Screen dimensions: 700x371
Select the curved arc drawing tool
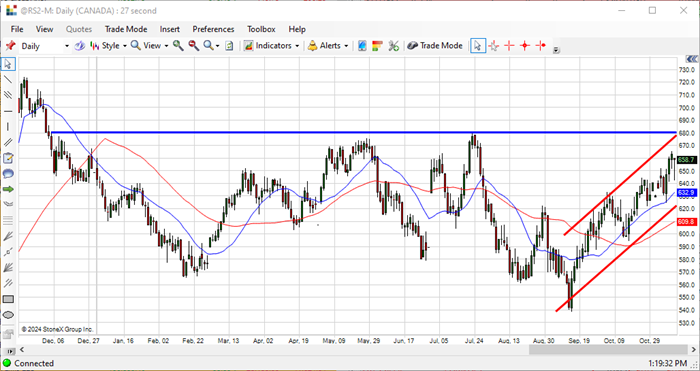point(8,204)
